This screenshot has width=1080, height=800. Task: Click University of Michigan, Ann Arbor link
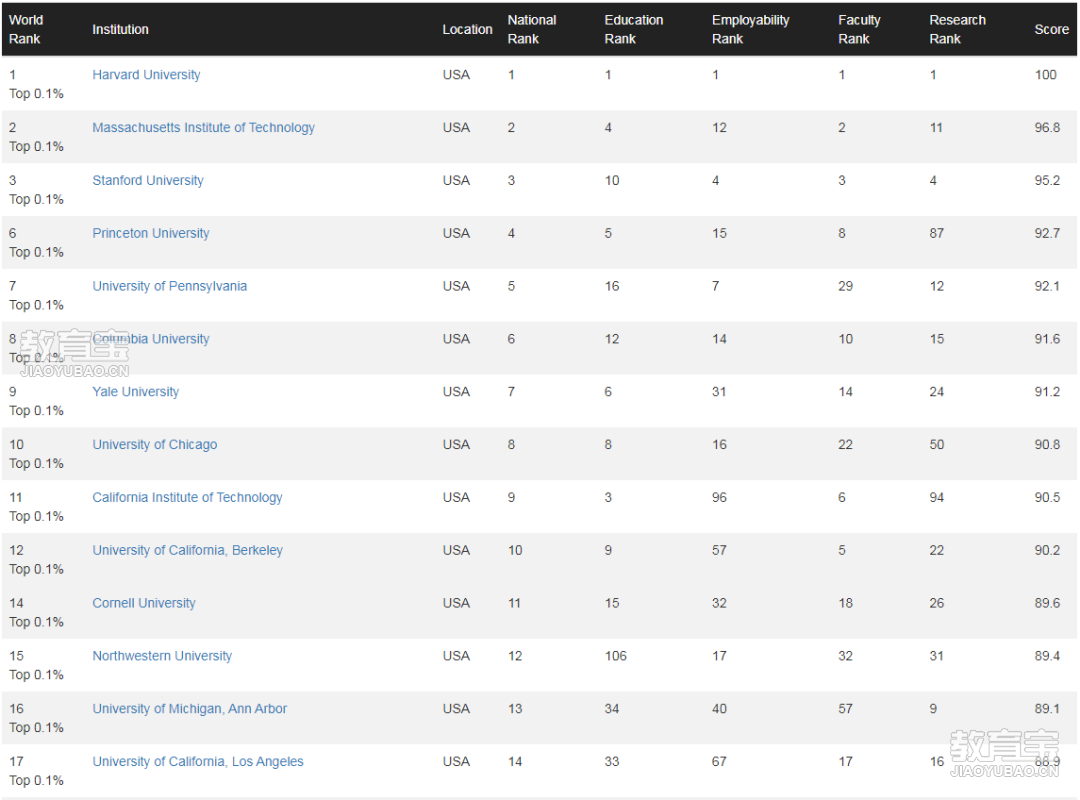pyautogui.click(x=189, y=708)
